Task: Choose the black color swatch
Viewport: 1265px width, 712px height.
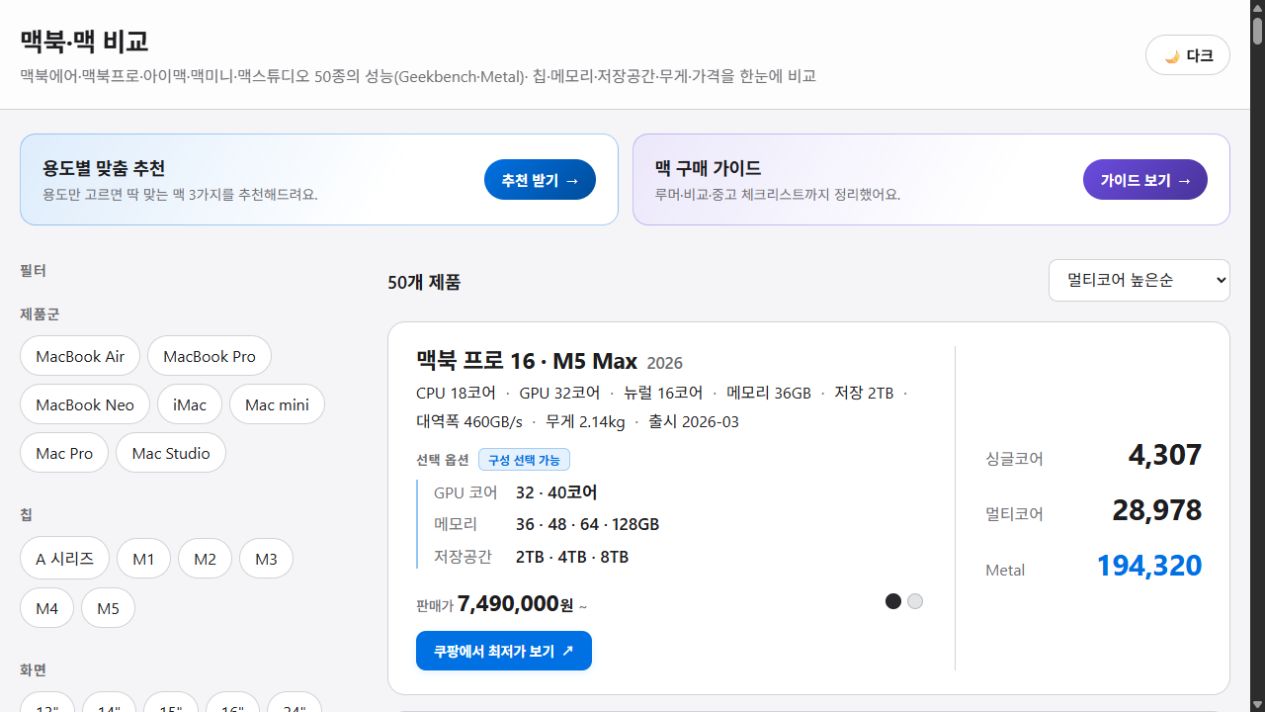Action: coord(893,601)
